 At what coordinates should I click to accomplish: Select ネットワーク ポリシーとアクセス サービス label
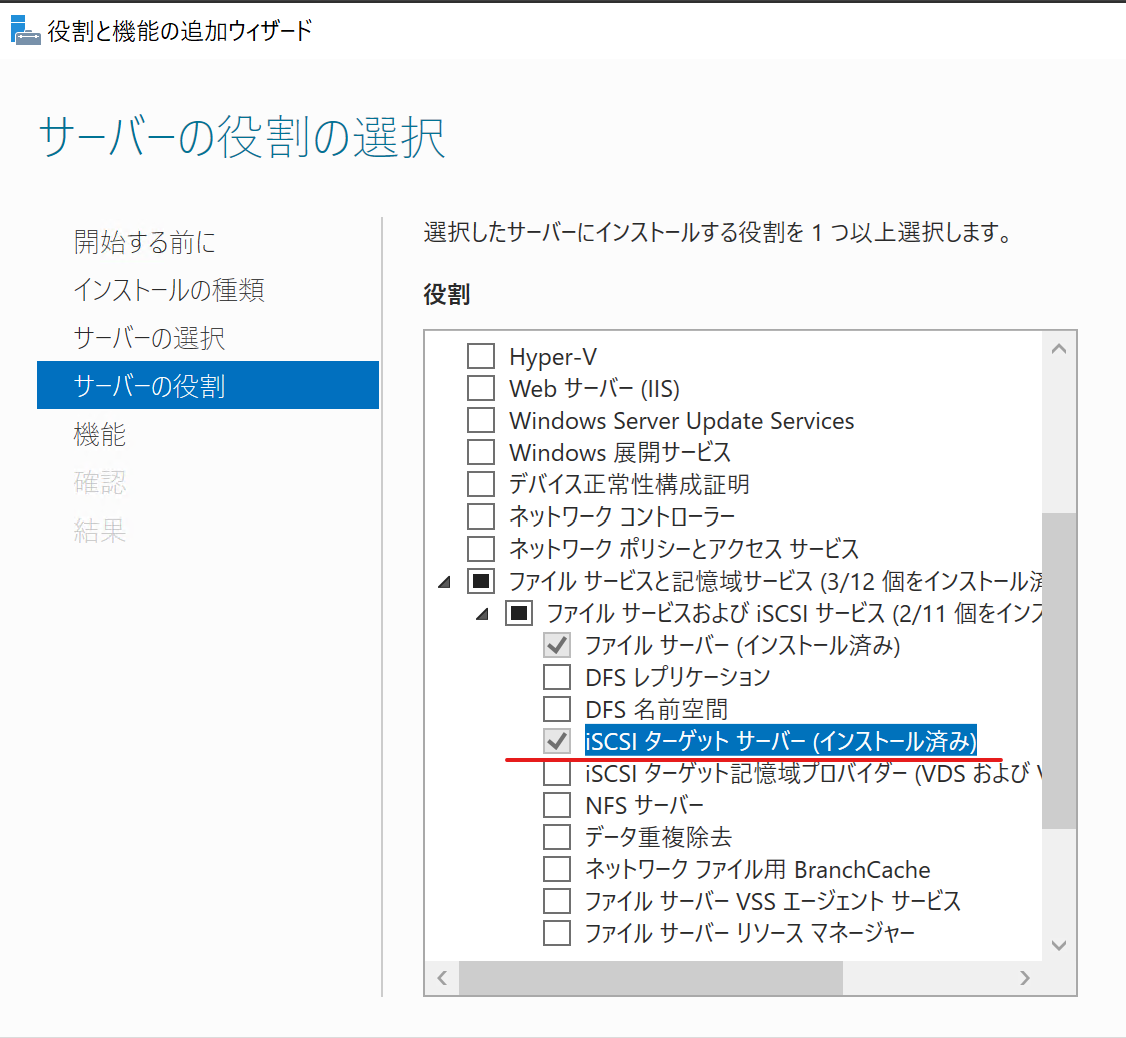[684, 549]
